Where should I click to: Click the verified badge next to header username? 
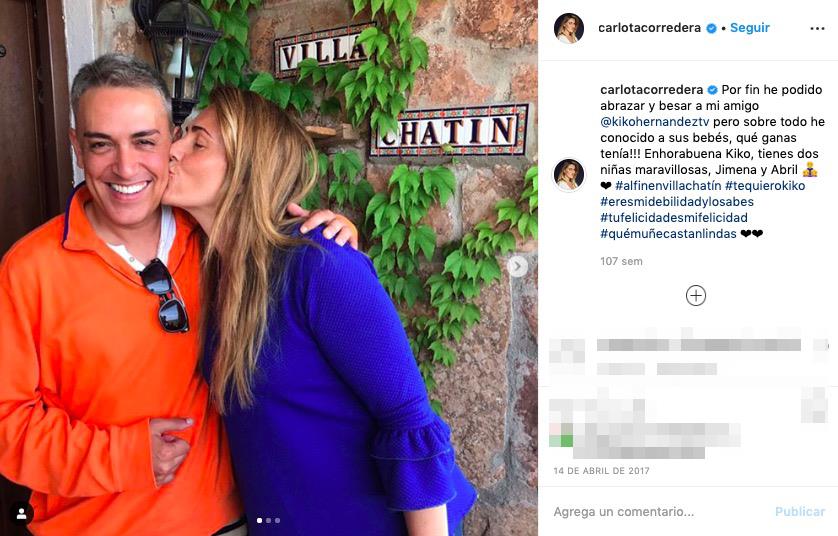pos(711,28)
